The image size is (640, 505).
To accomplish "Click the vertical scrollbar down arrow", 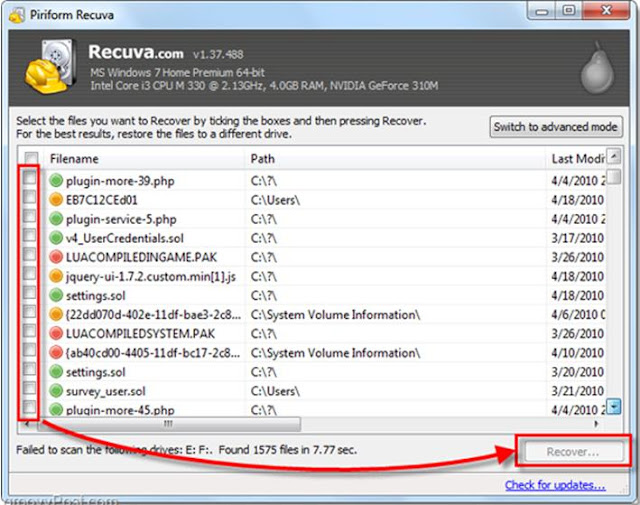I will click(x=613, y=406).
